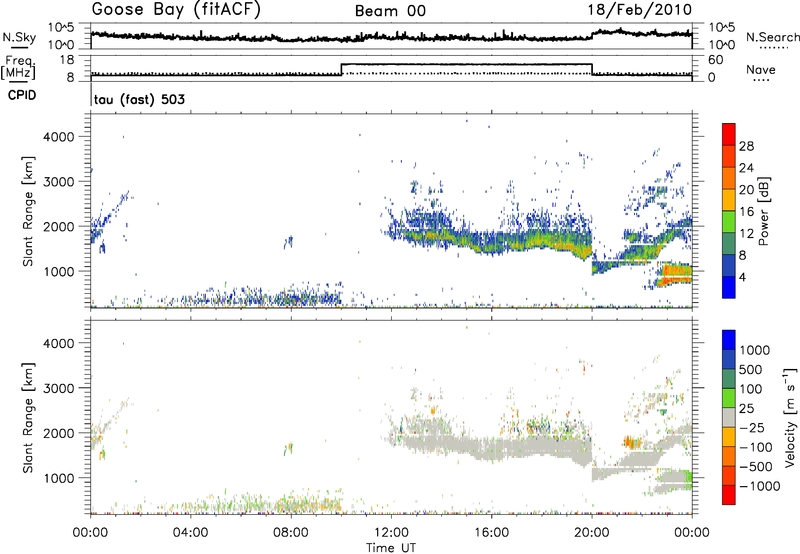Click the "[MHz]" unit label
This screenshot has height=554, width=800.
pyautogui.click(x=18, y=72)
